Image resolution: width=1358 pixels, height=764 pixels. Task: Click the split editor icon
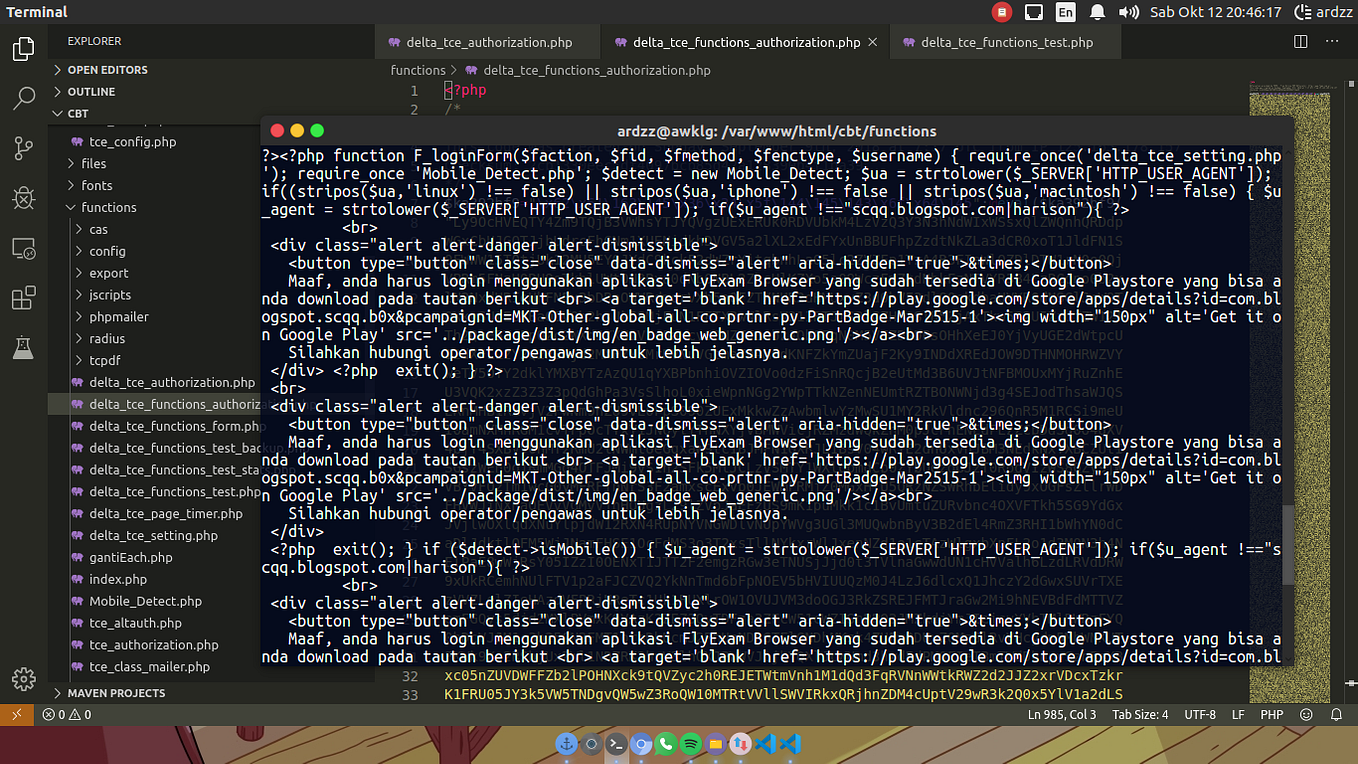pos(1300,42)
